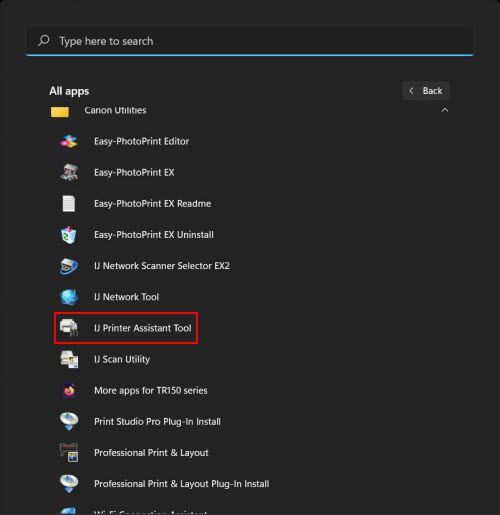Click the magnifier icon in search box
Viewport: 500px width, 515px height.
44,41
